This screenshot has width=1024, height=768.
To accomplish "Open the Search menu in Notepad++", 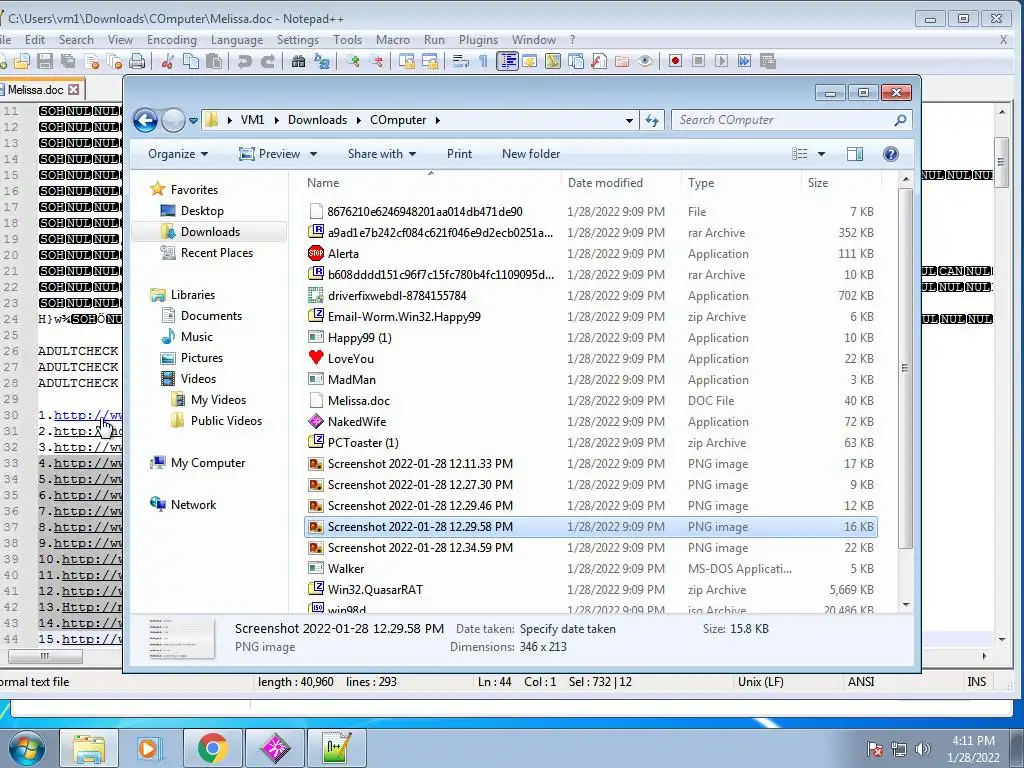I will point(76,40).
